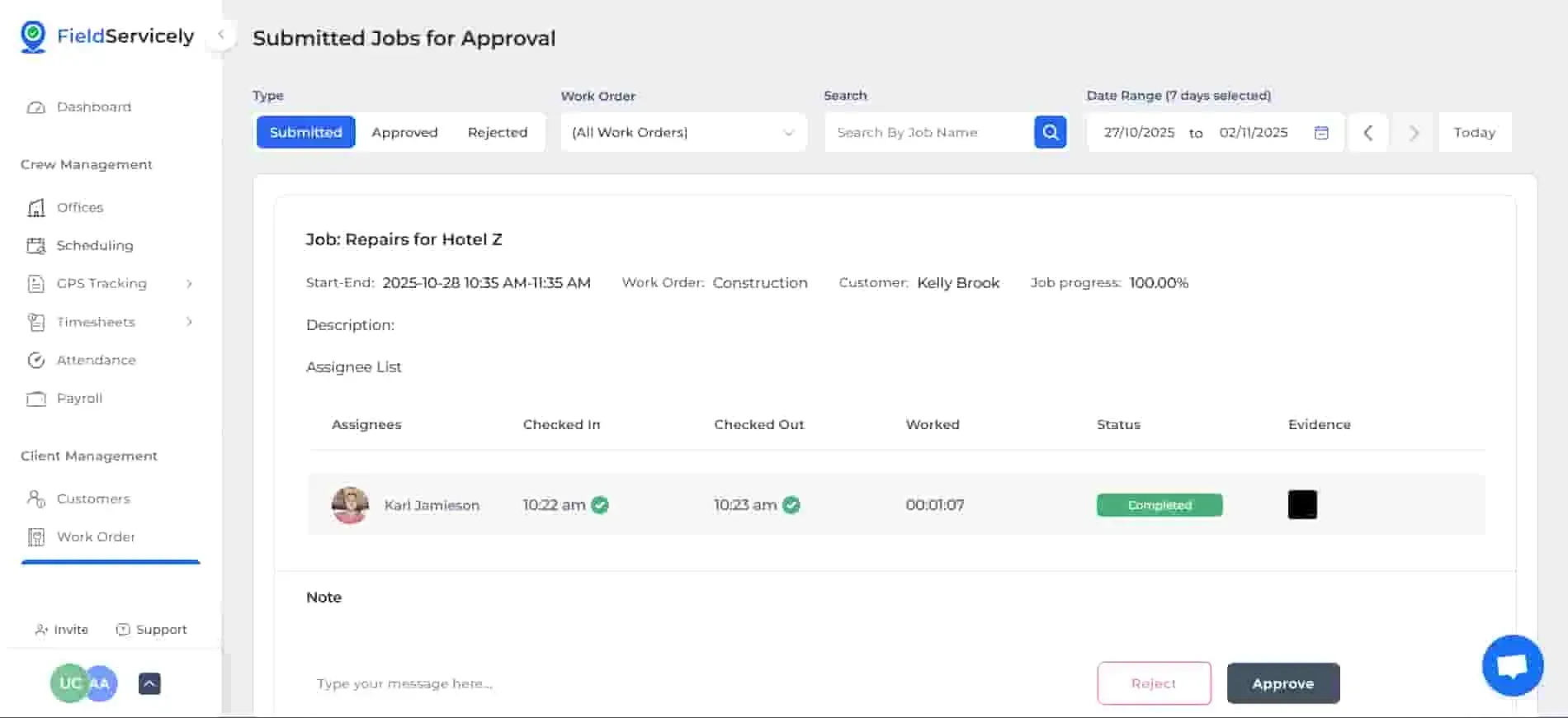1568x718 pixels.
Task: Reject the submitted job
Action: 1153,683
